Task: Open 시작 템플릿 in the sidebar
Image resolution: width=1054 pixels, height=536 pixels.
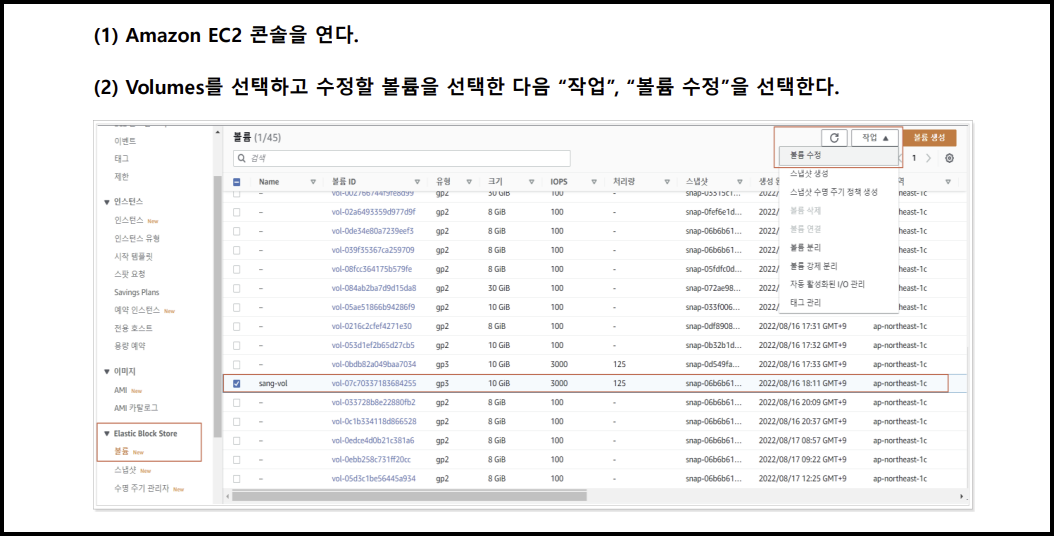Action: (x=133, y=256)
